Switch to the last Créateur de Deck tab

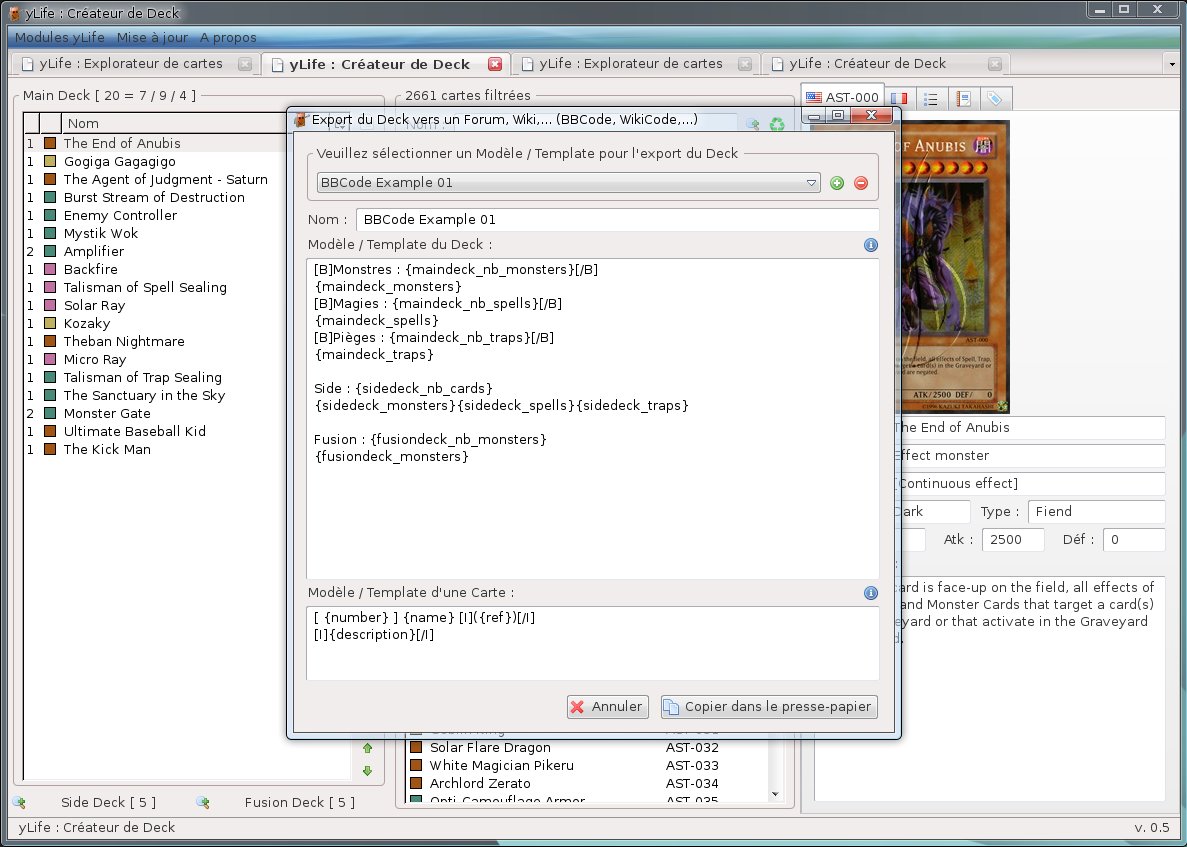868,64
